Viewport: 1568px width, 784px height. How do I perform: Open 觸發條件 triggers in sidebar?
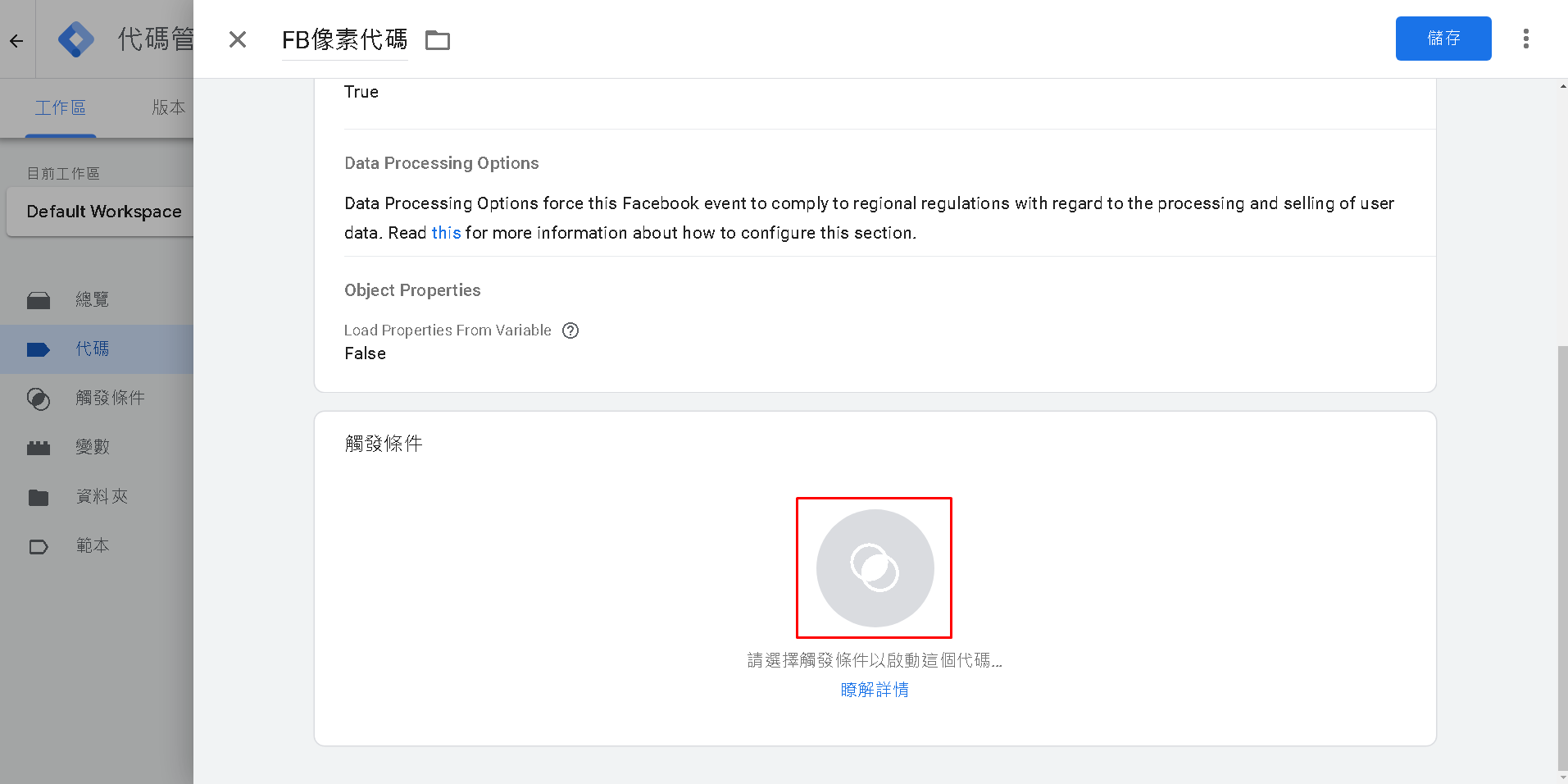pos(97,398)
